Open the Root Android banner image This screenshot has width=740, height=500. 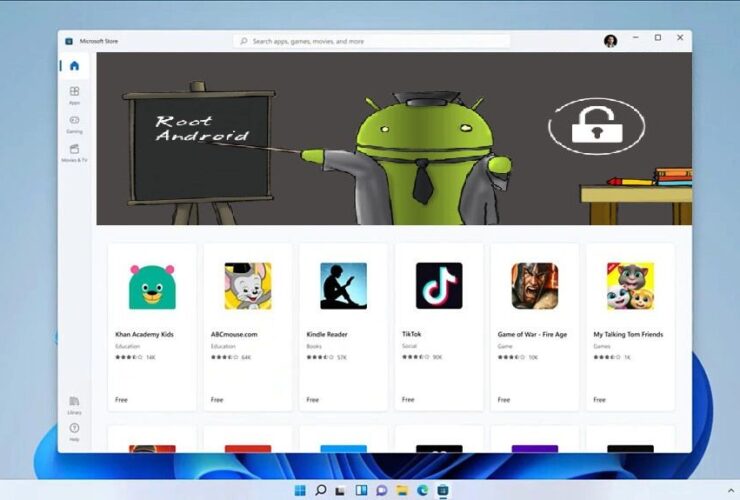click(394, 138)
